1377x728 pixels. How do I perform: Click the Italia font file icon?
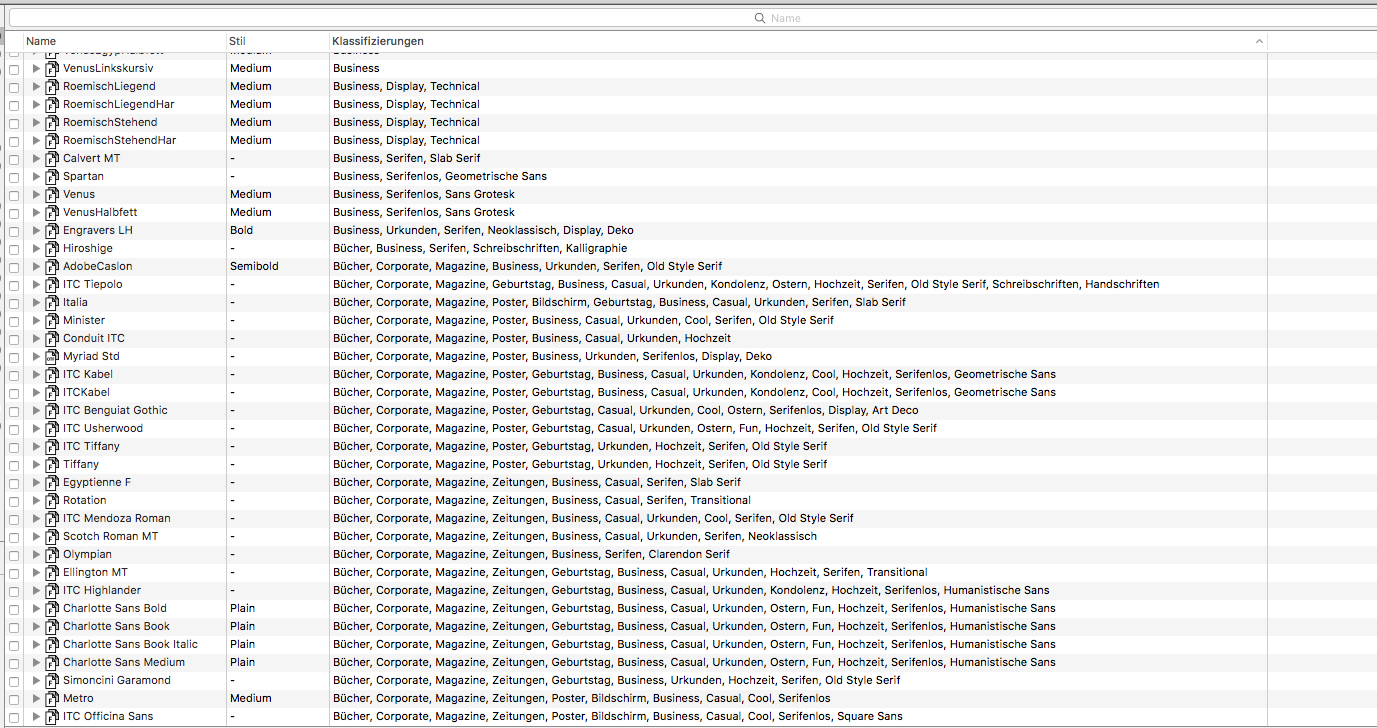click(52, 302)
